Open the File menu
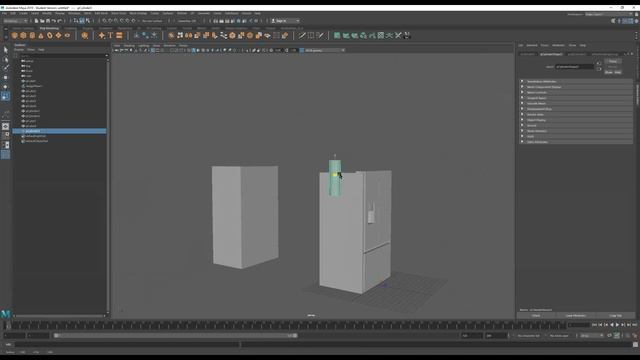This screenshot has height=360, width=640. 4,13
